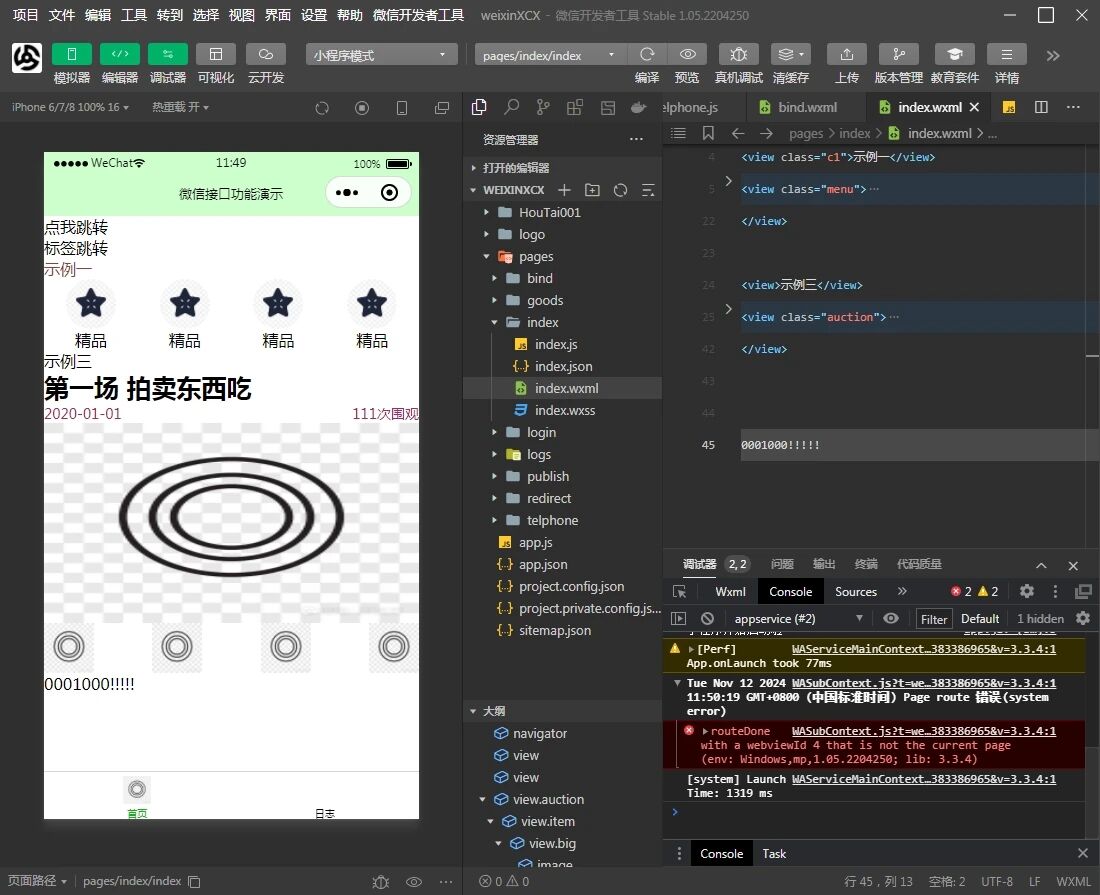Toggle console live expression eye

(891, 619)
